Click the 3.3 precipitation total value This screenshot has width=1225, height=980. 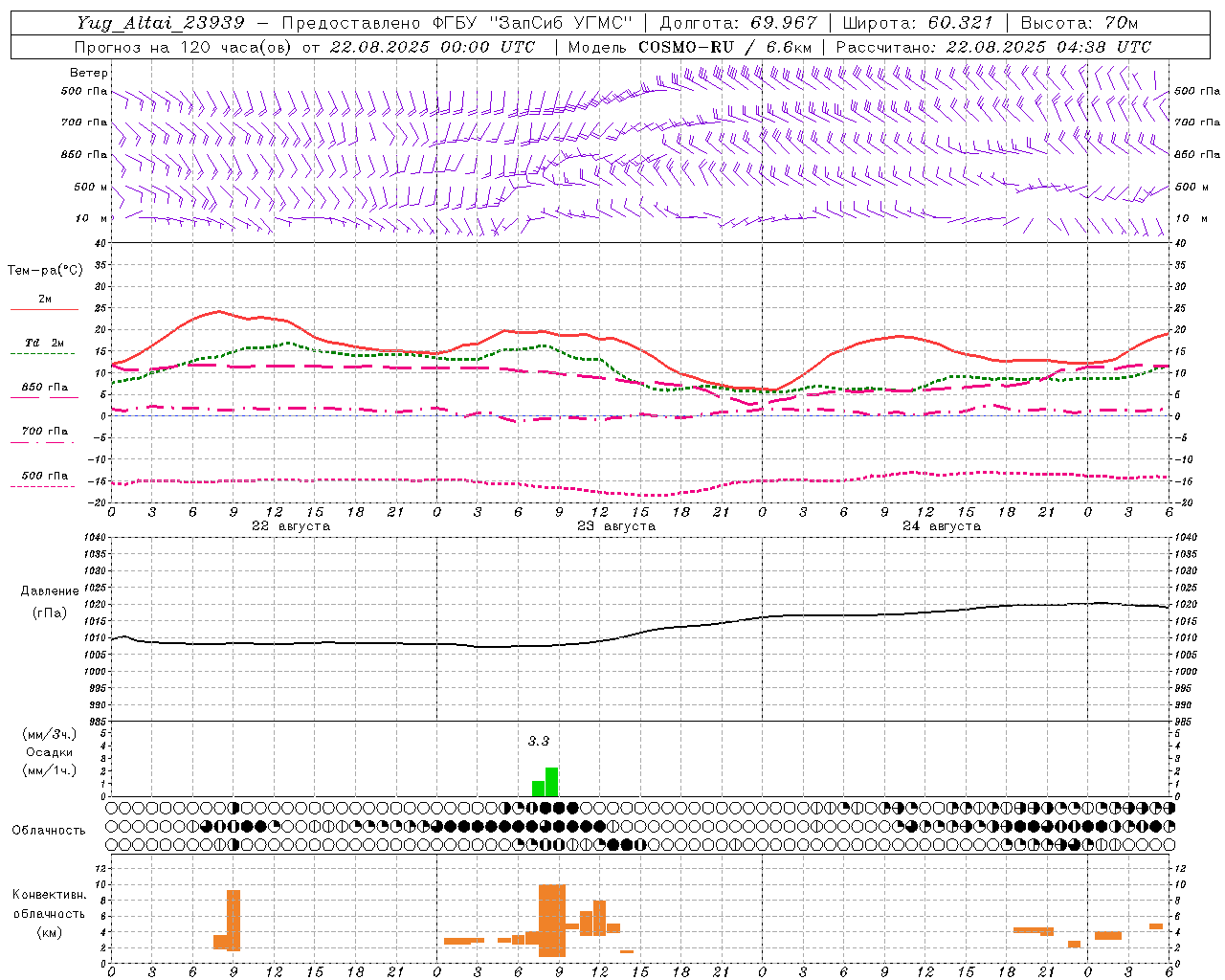coord(539,741)
